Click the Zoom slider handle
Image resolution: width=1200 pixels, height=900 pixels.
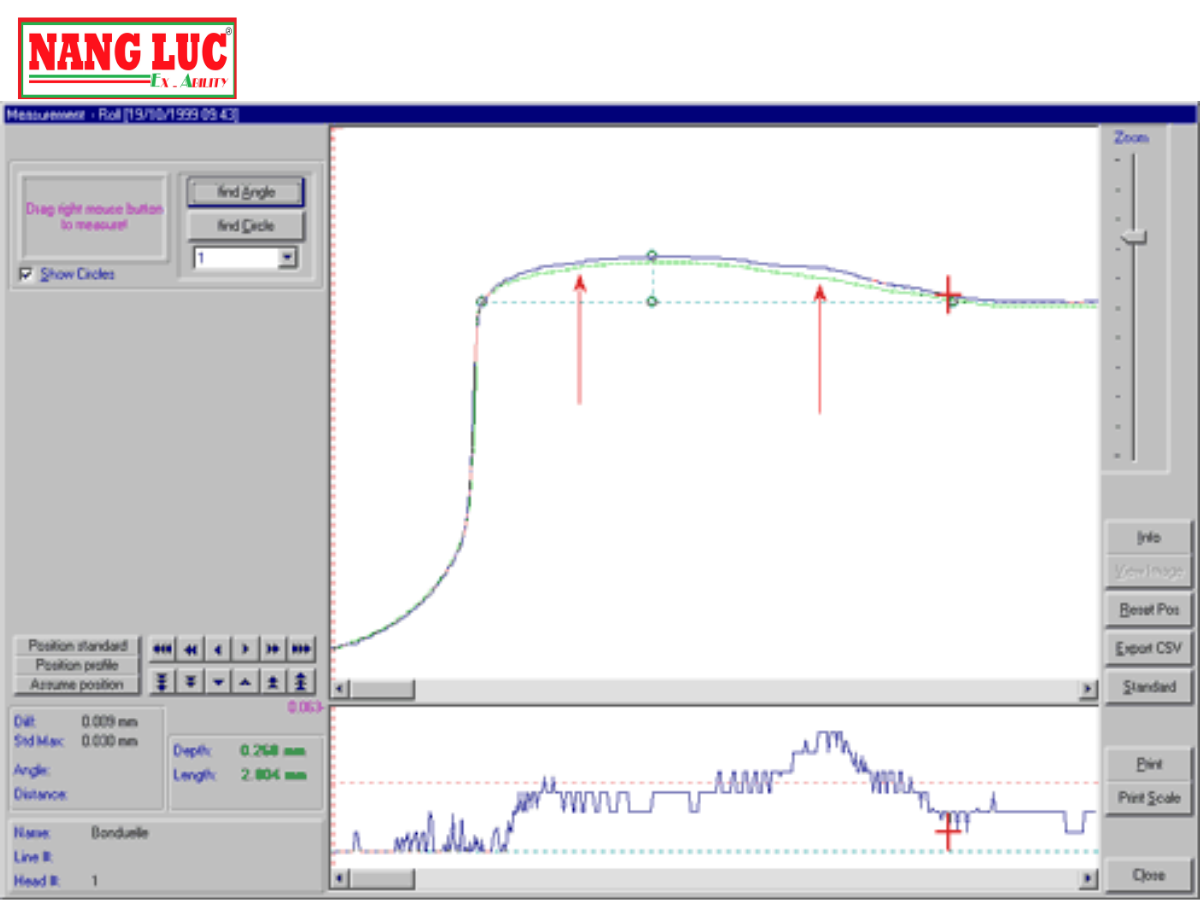point(1133,237)
